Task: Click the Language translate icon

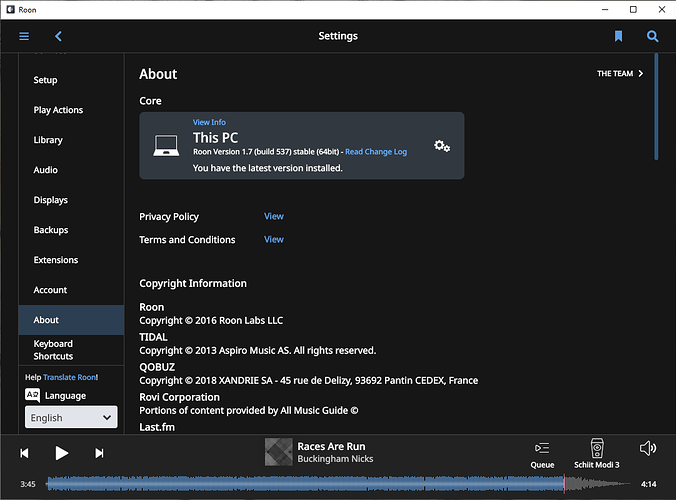Action: click(32, 395)
